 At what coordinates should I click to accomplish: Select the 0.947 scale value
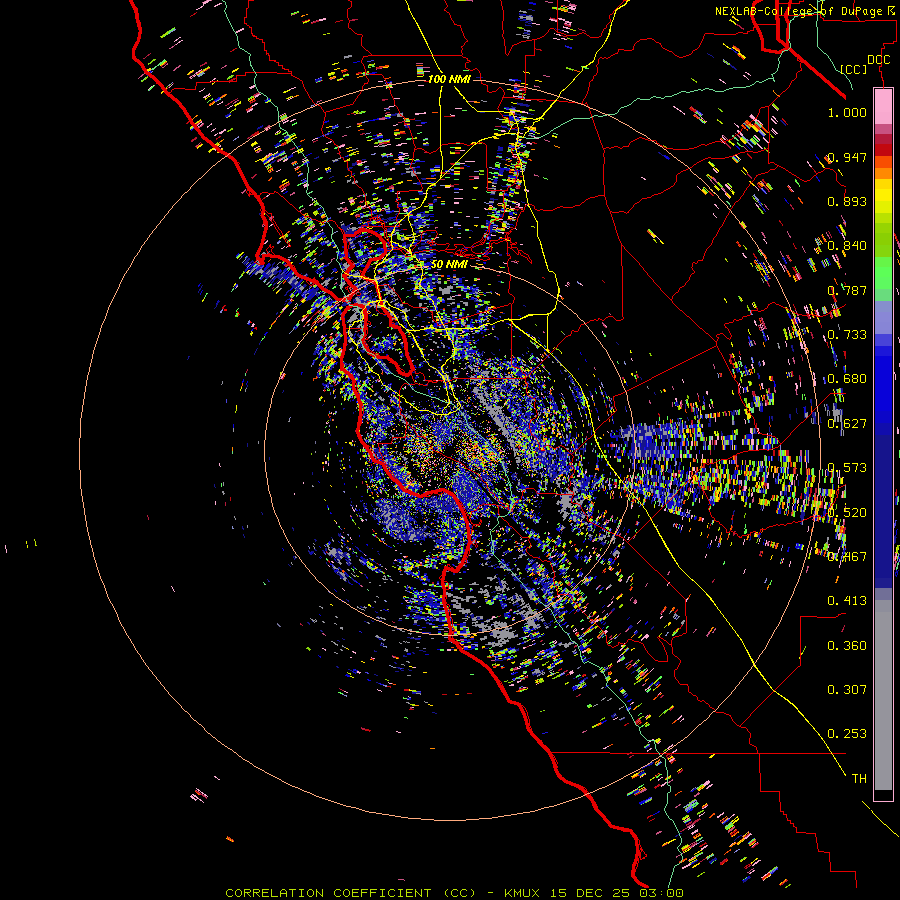point(847,157)
